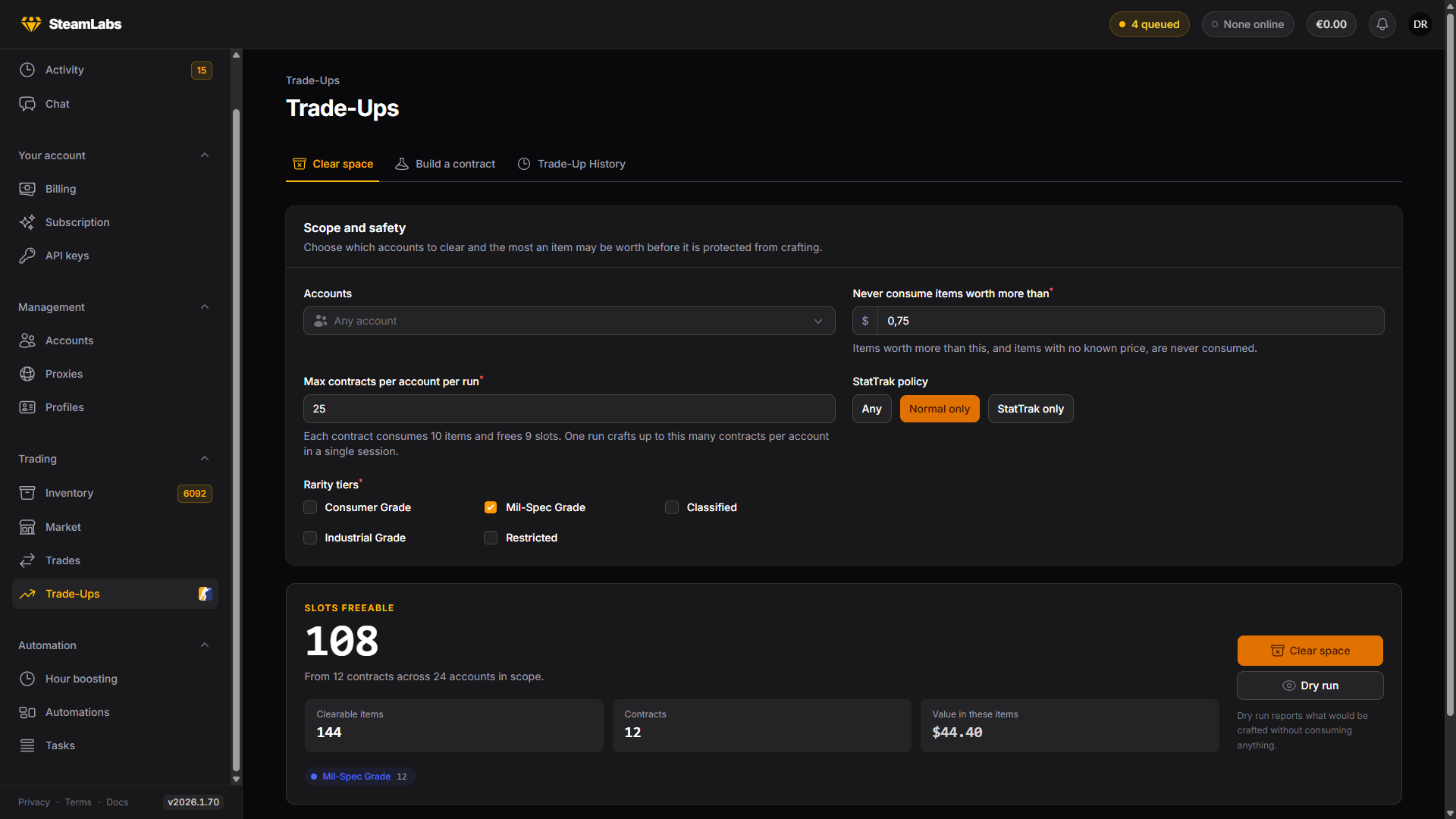The height and width of the screenshot is (819, 1456).
Task: Open the Privacy link in footer
Action: 34,802
